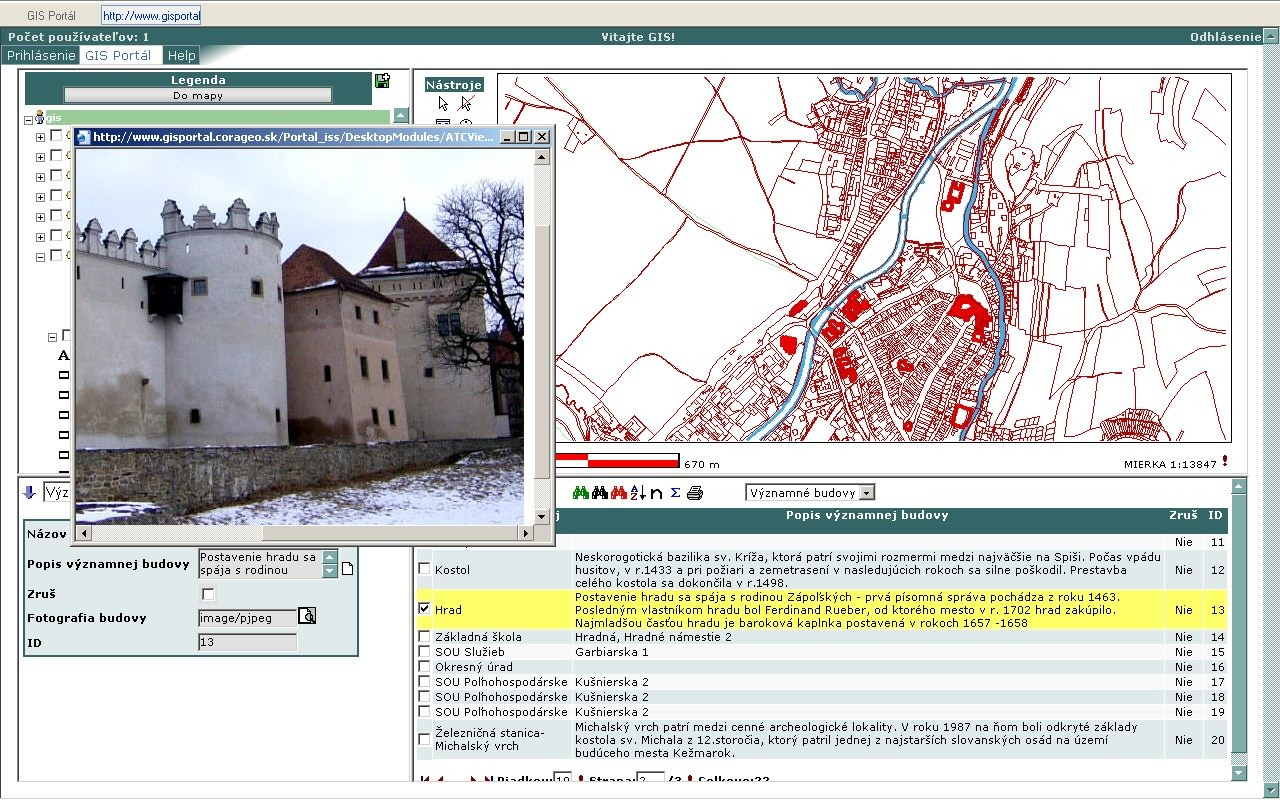Click the Nie cell in Hrad row
The width and height of the screenshot is (1280, 800).
pyautogui.click(x=1184, y=609)
